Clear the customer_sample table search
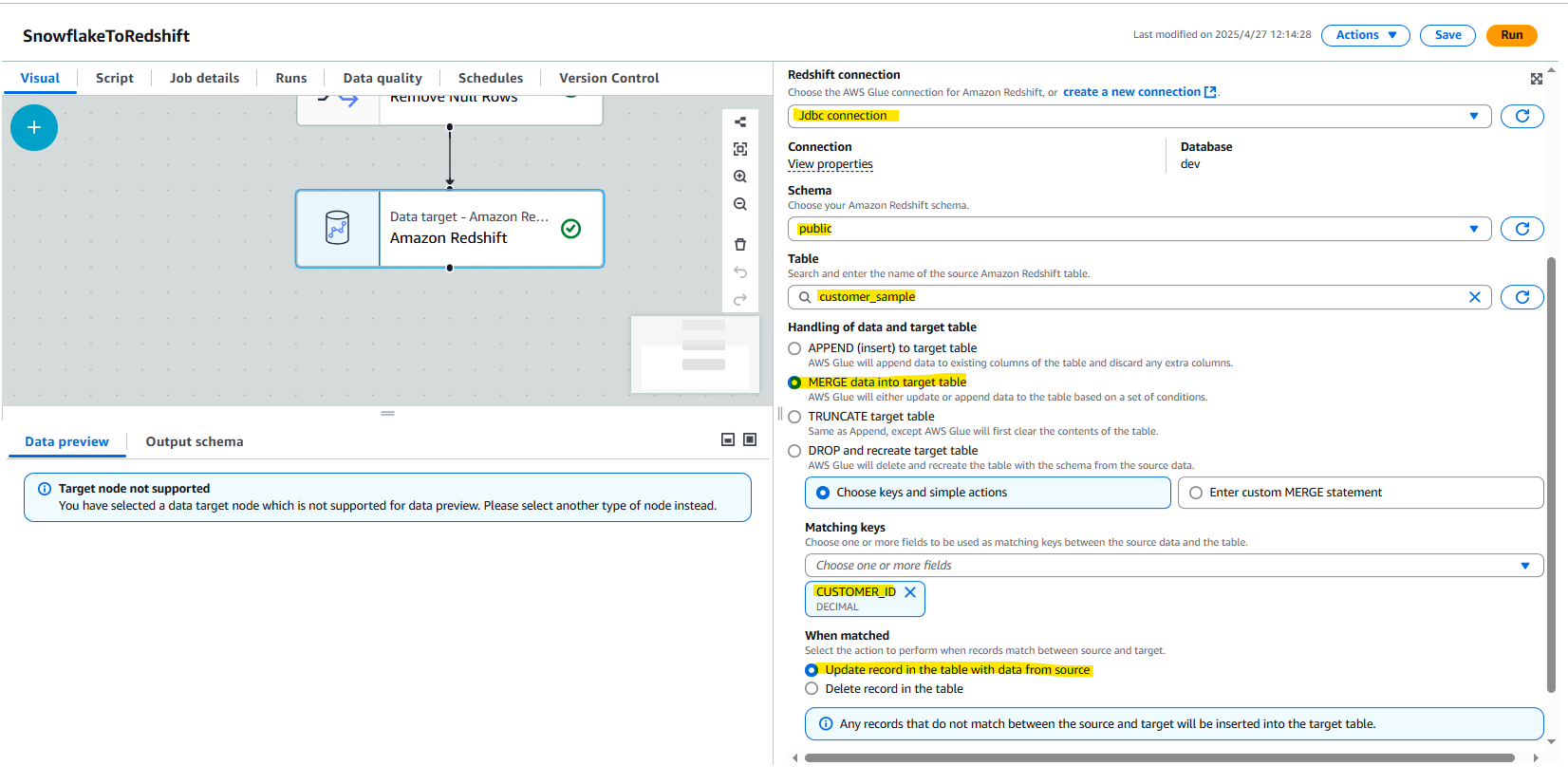The height and width of the screenshot is (784, 1568). tap(1475, 297)
